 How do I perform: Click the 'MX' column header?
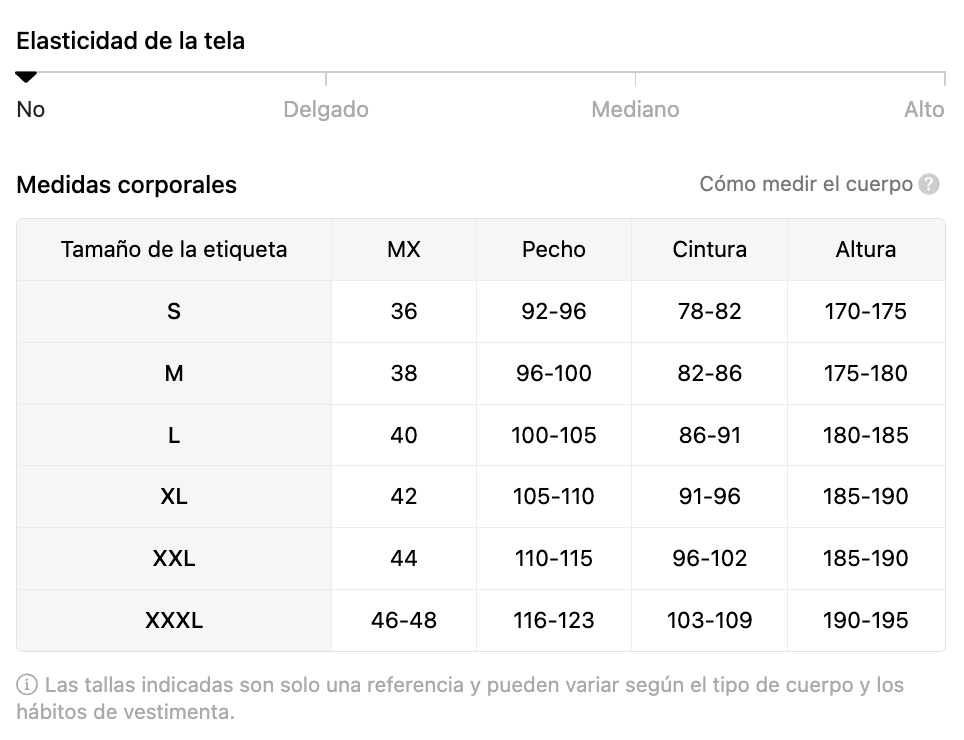pos(404,250)
